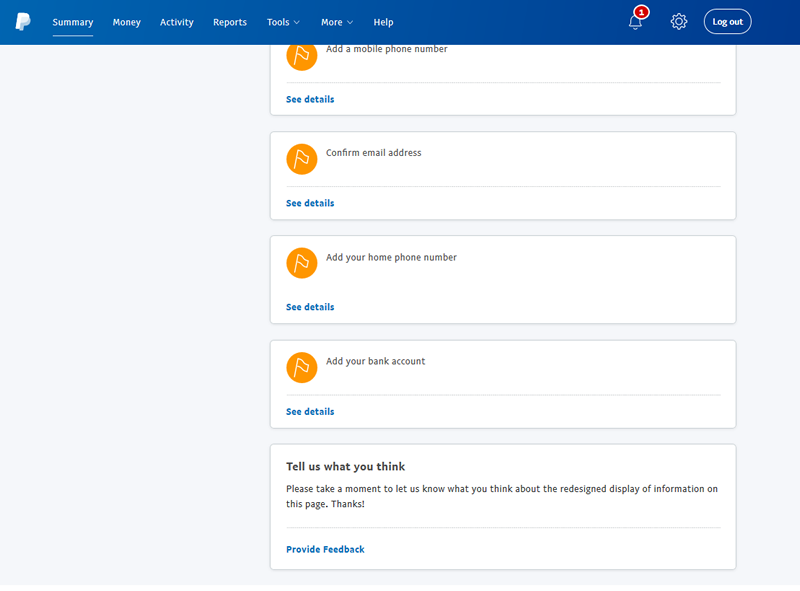800x591 pixels.
Task: Go to the Summary tab
Action: click(73, 22)
